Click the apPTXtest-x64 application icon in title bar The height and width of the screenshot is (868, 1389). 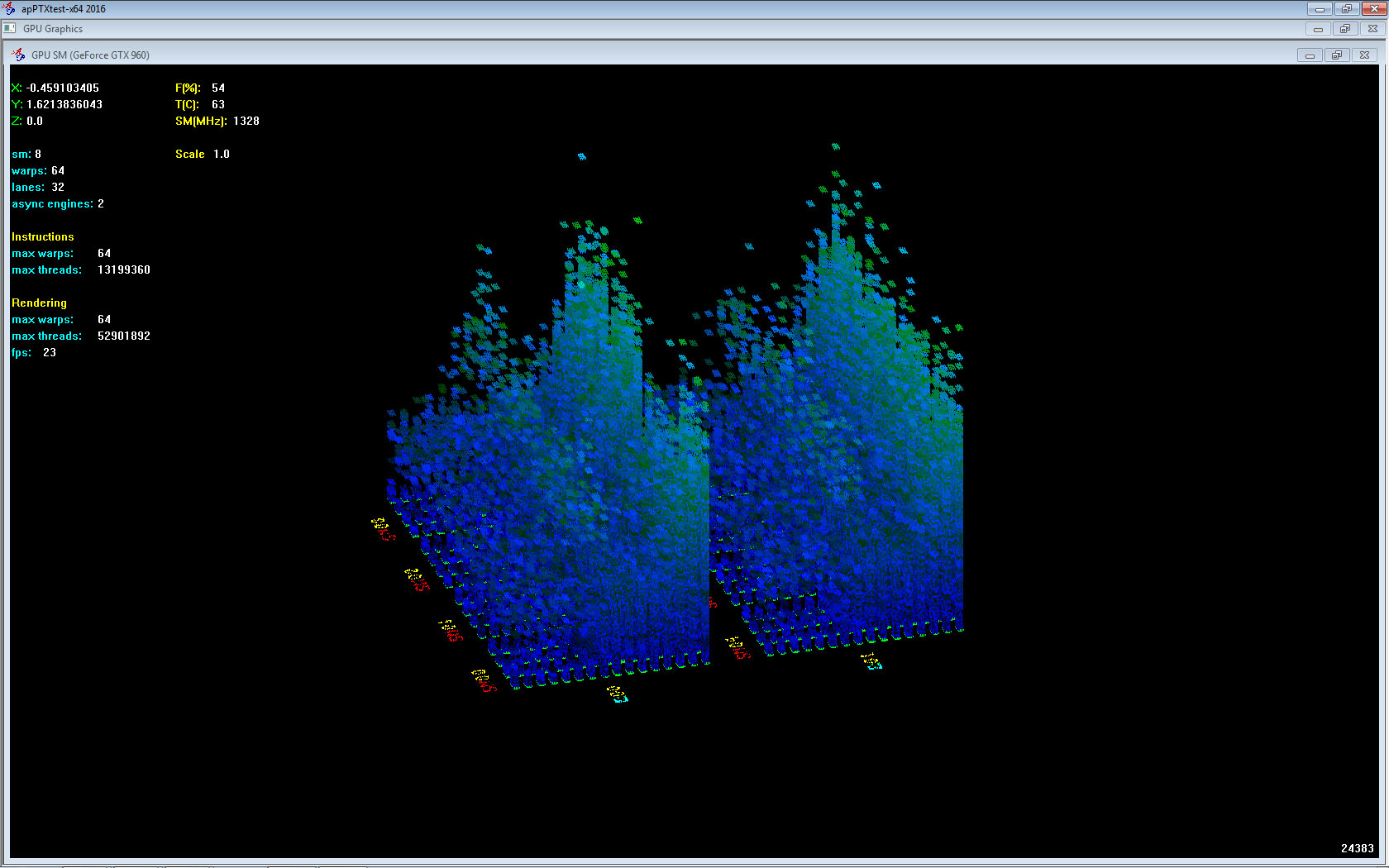tap(9, 9)
